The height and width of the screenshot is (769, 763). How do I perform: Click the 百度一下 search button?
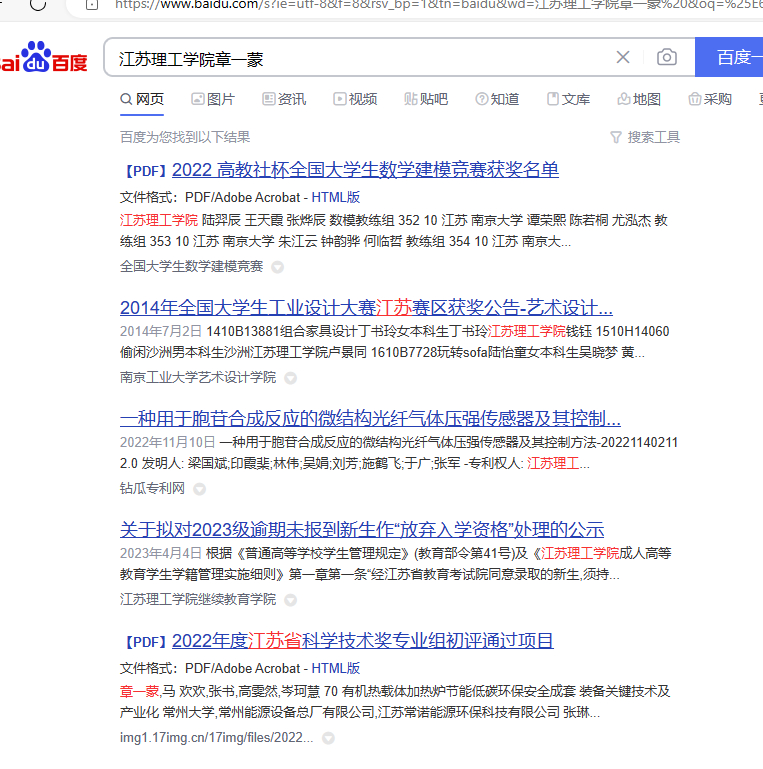729,57
